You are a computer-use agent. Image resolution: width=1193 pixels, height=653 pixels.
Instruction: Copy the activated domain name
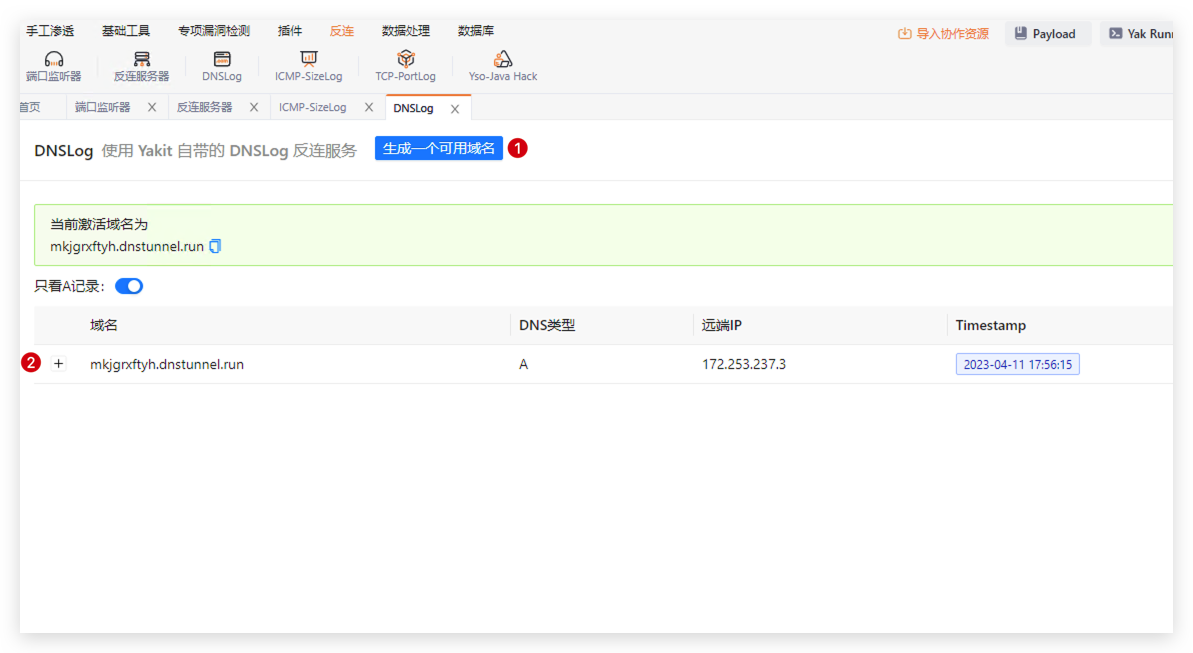[215, 246]
